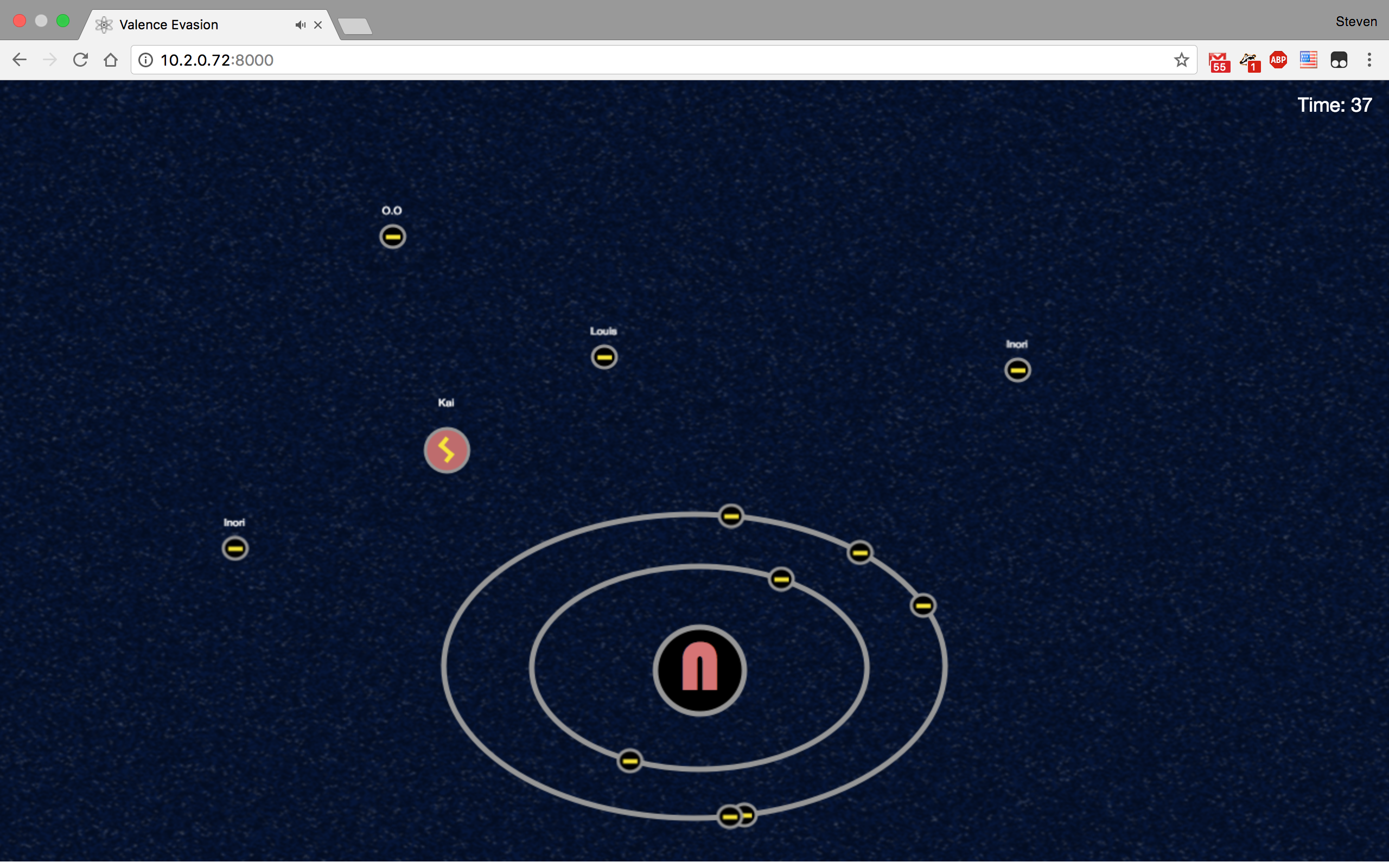Click the site information icon
Image resolution: width=1389 pixels, height=868 pixels.
(x=146, y=60)
